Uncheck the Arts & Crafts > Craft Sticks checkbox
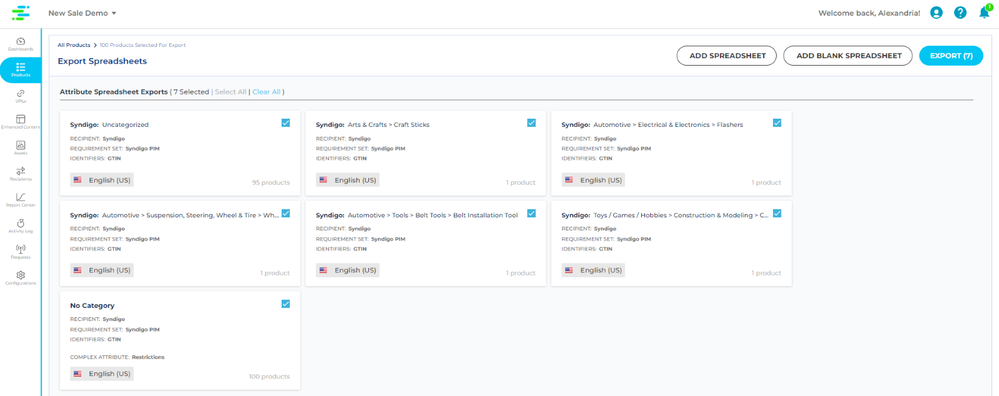This screenshot has height=396, width=999. (x=531, y=123)
